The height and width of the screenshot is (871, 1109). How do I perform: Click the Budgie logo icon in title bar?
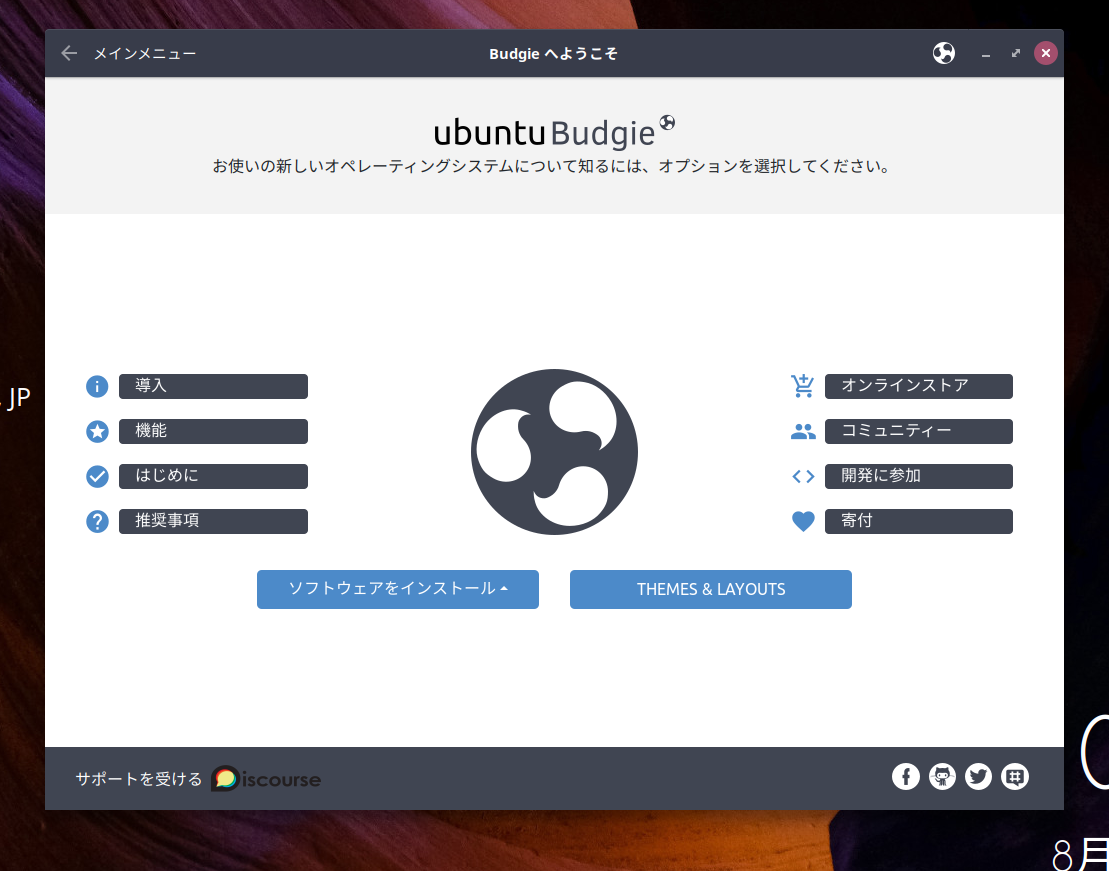point(943,53)
